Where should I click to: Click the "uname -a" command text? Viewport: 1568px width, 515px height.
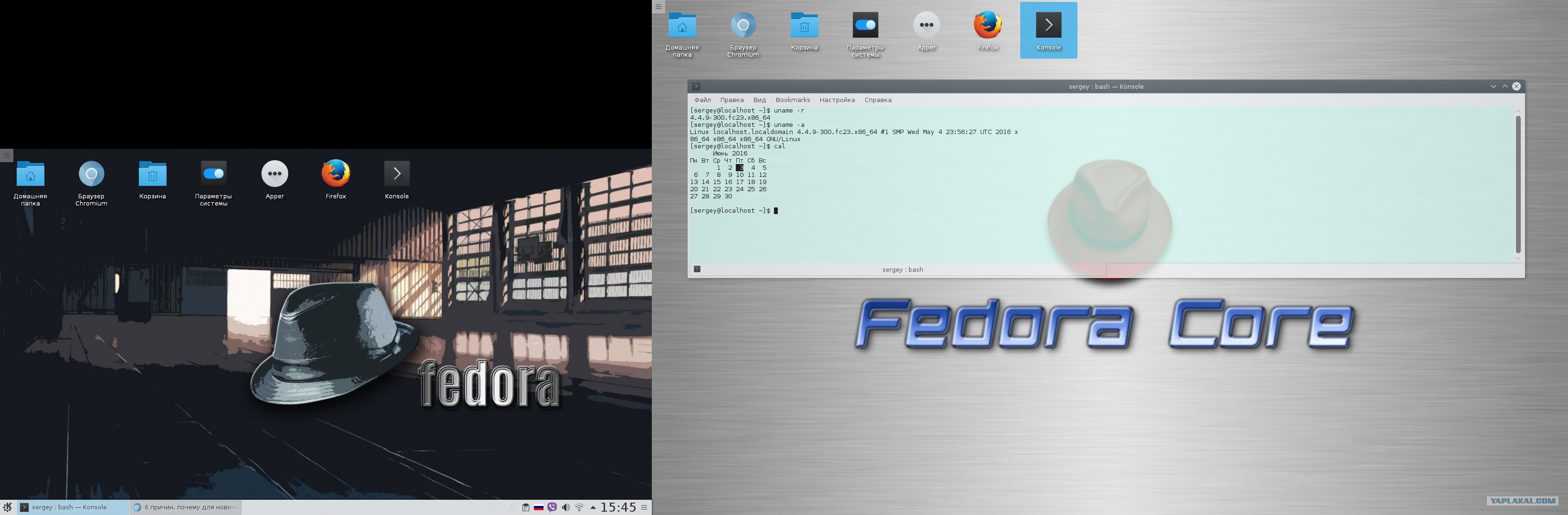tap(789, 124)
